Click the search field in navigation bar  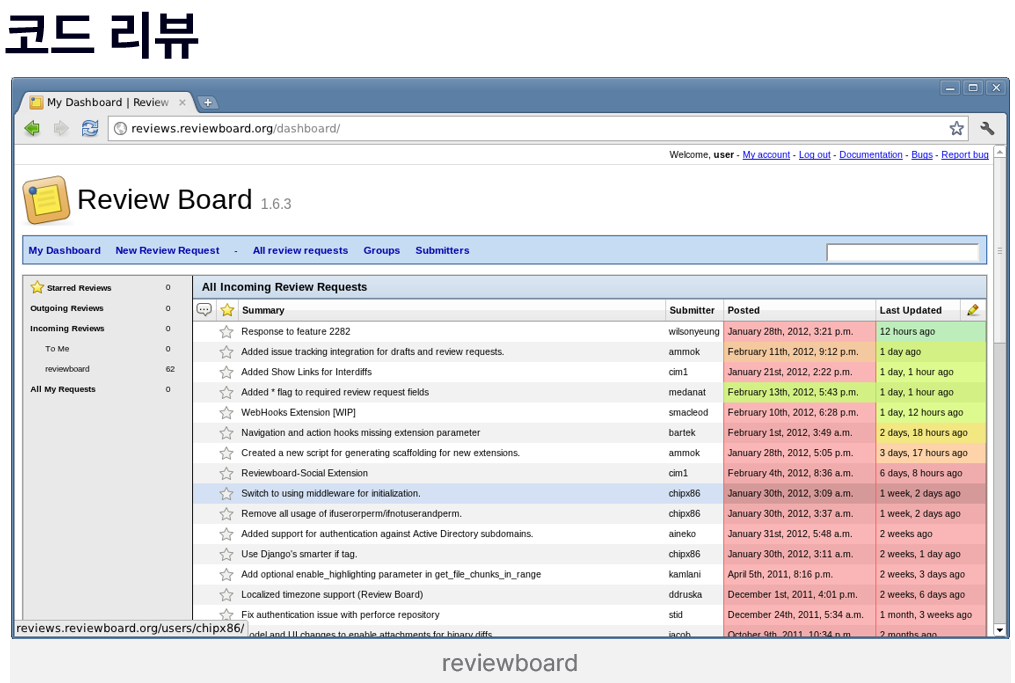click(x=902, y=252)
